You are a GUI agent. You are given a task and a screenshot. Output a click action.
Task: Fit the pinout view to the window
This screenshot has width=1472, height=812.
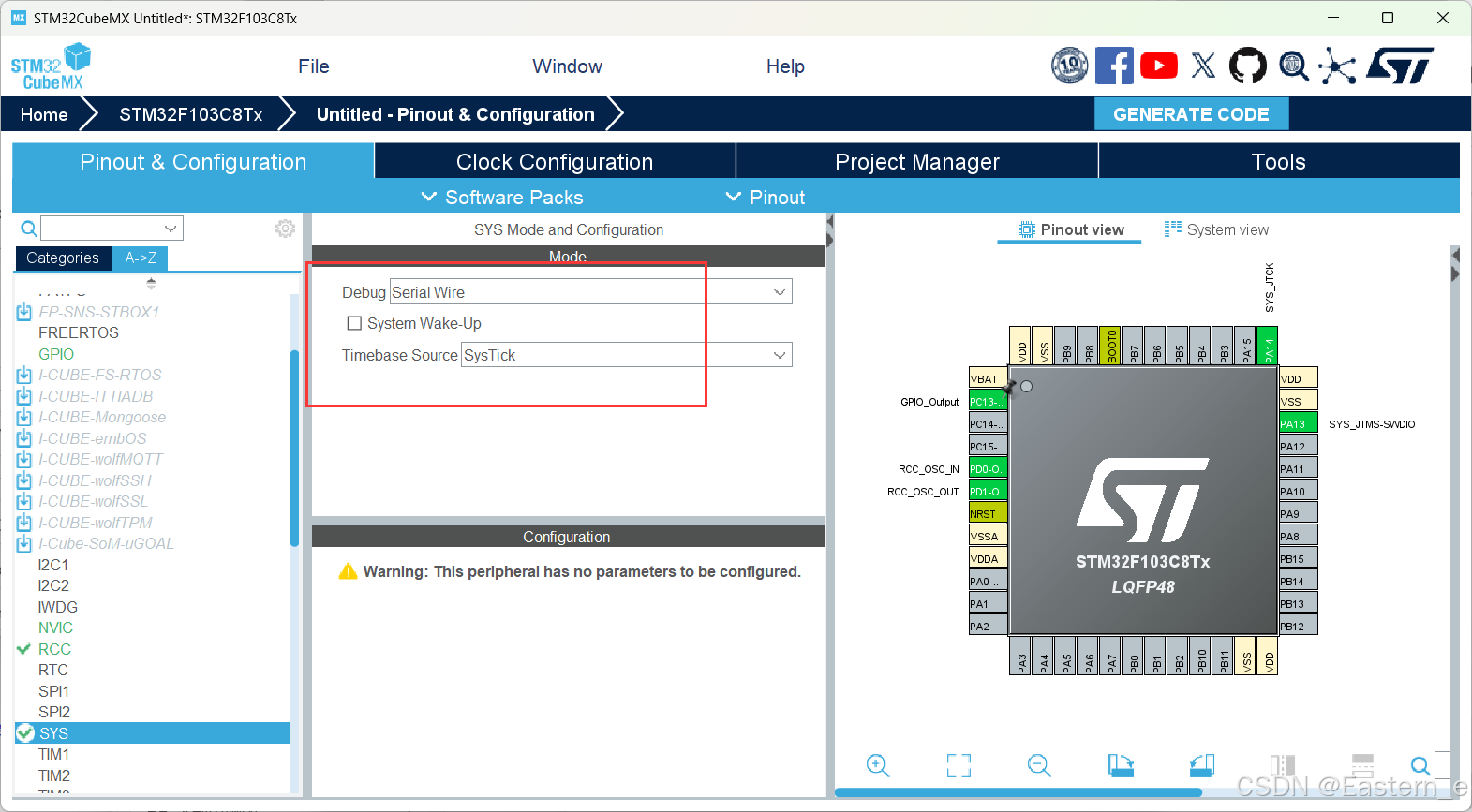959,765
